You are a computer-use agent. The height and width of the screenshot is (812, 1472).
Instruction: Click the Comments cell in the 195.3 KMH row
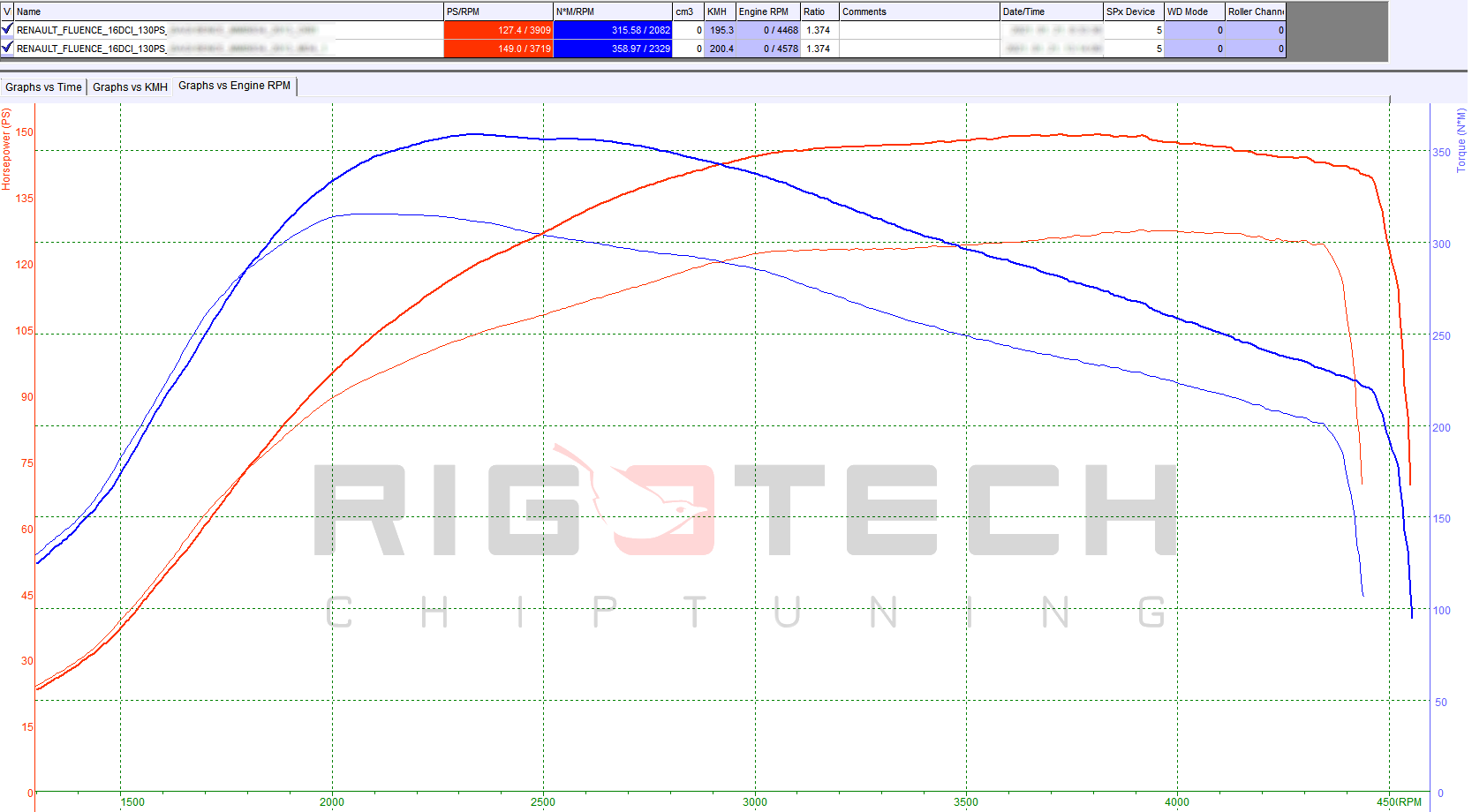tap(919, 30)
